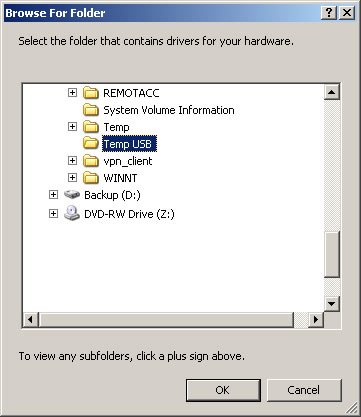Click the DVD-RW Drive (Z:) disc icon
This screenshot has height=417, width=361.
point(72,213)
